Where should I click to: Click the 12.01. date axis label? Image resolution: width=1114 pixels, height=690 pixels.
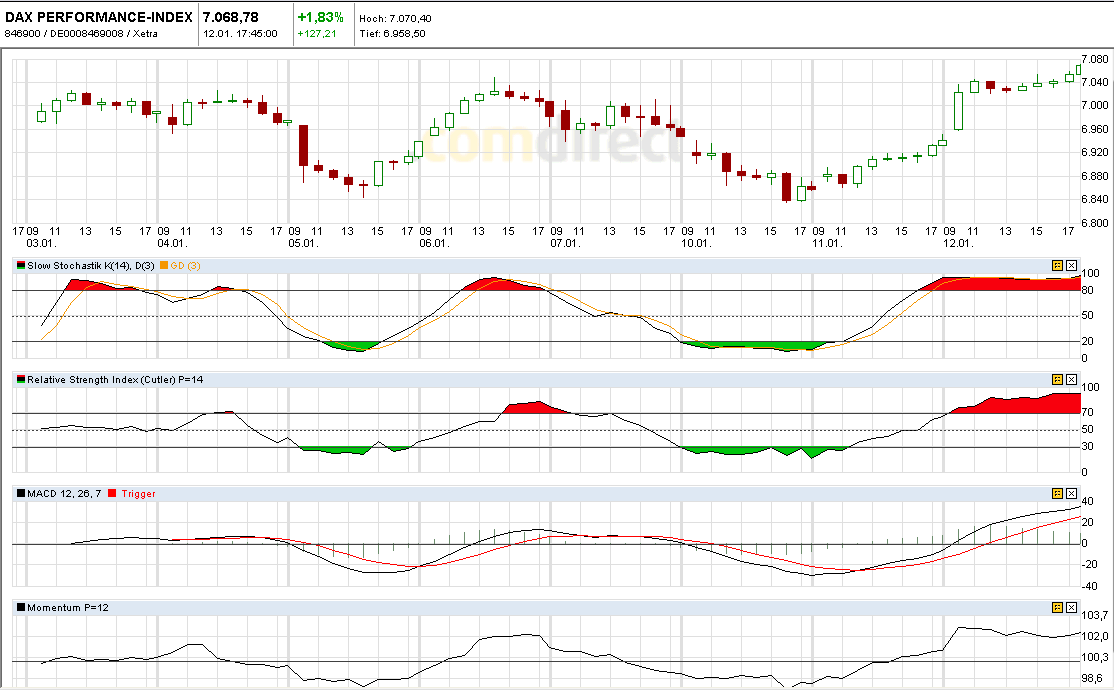coord(960,241)
